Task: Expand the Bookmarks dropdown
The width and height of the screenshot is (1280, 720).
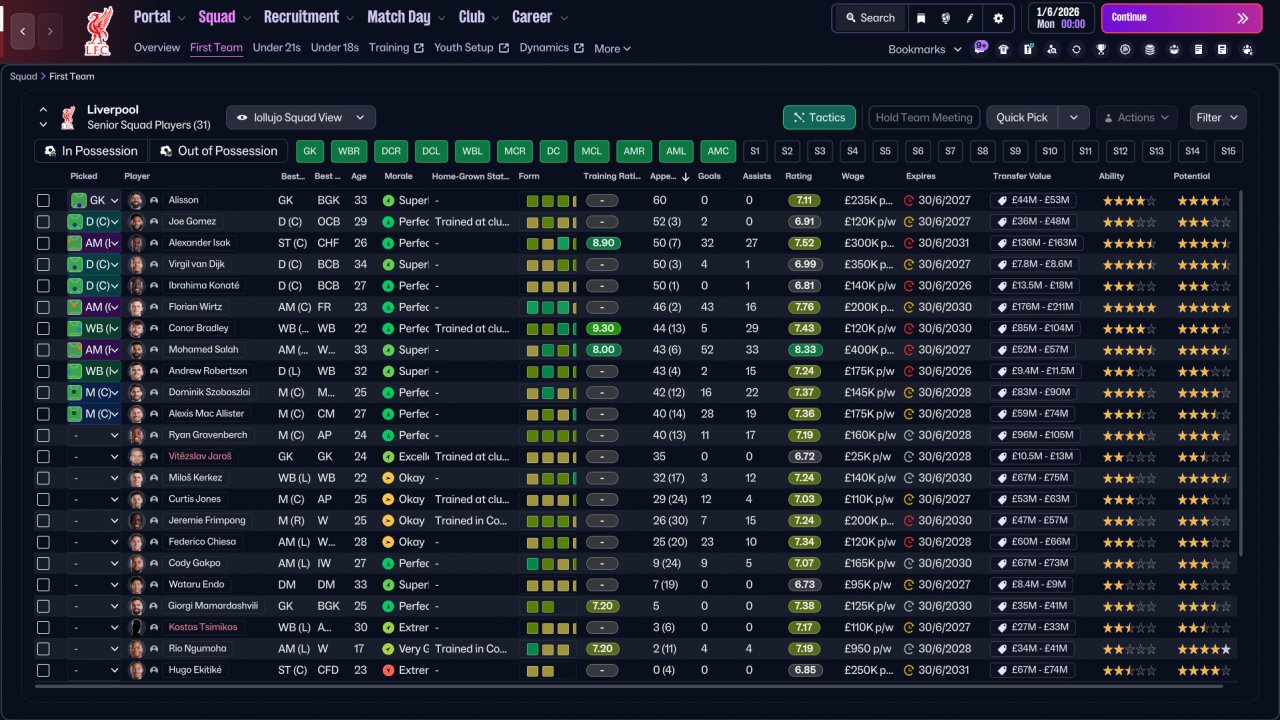Action: pyautogui.click(x=925, y=49)
